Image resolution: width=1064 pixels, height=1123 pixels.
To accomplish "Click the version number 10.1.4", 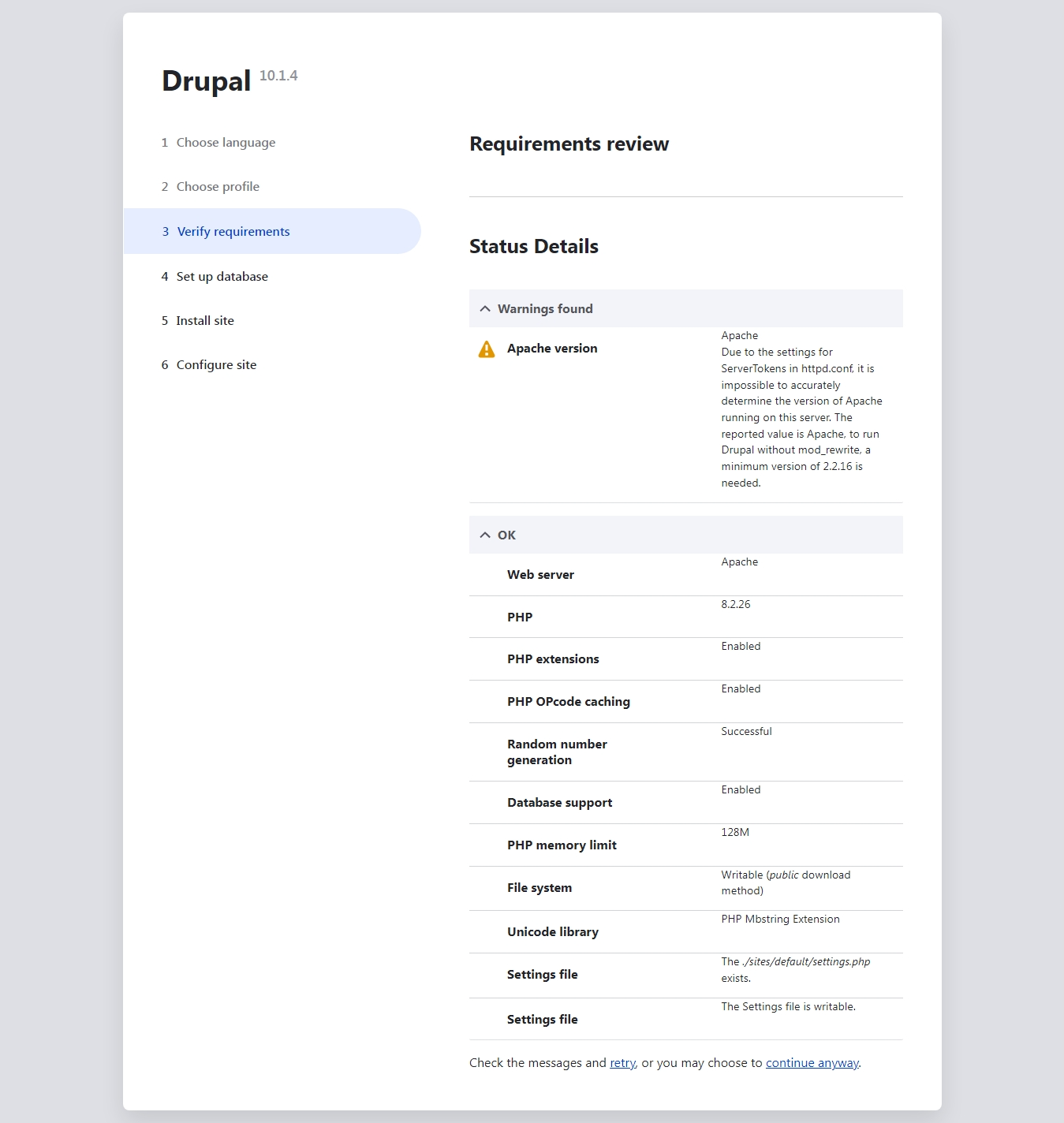I will (x=278, y=76).
